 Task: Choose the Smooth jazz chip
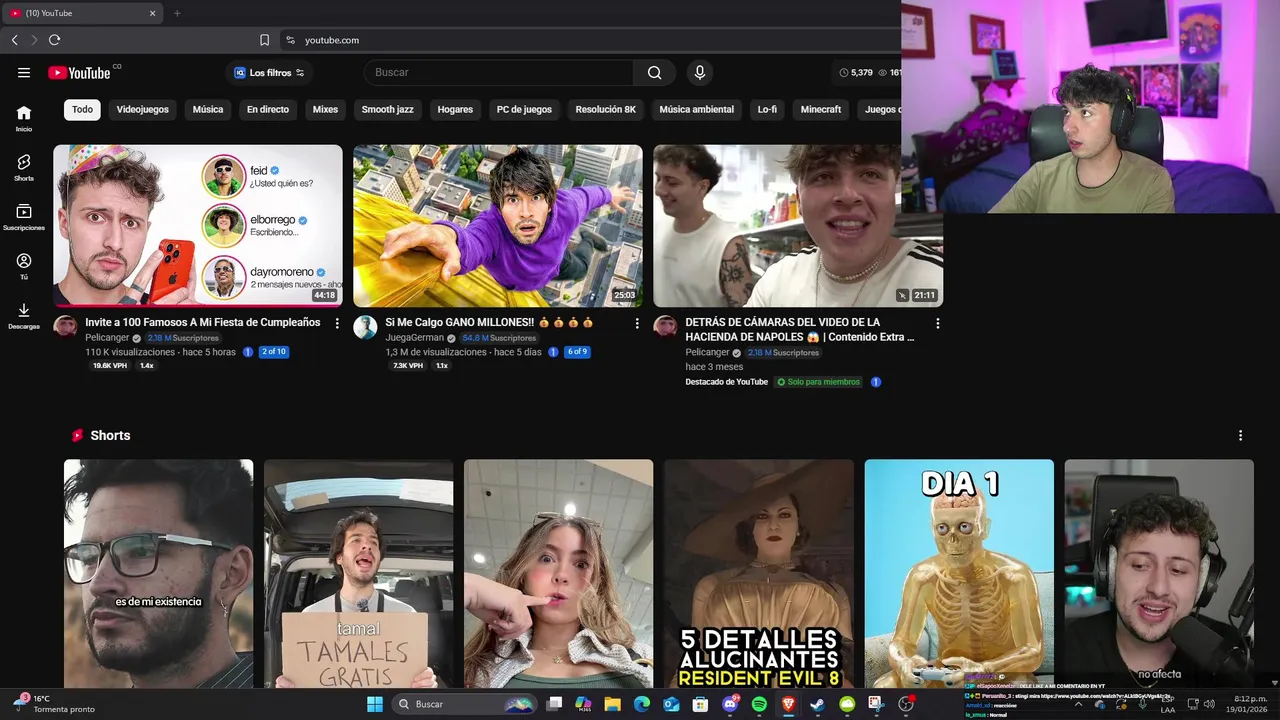[387, 109]
